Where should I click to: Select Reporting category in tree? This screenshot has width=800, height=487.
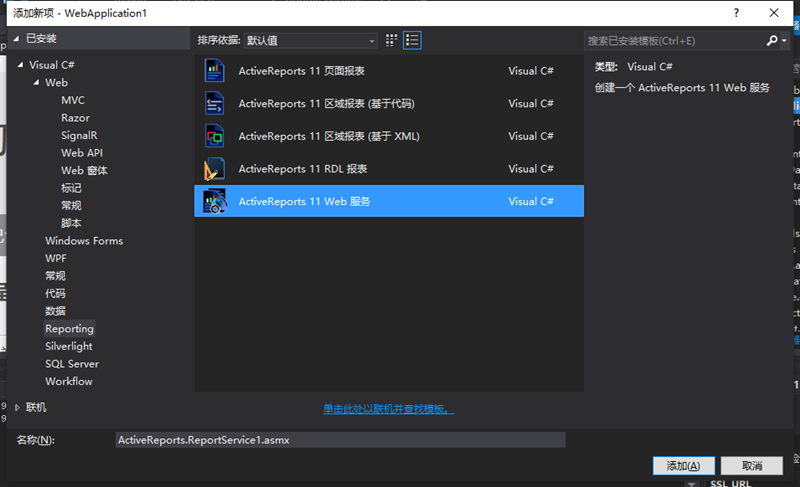(x=69, y=329)
